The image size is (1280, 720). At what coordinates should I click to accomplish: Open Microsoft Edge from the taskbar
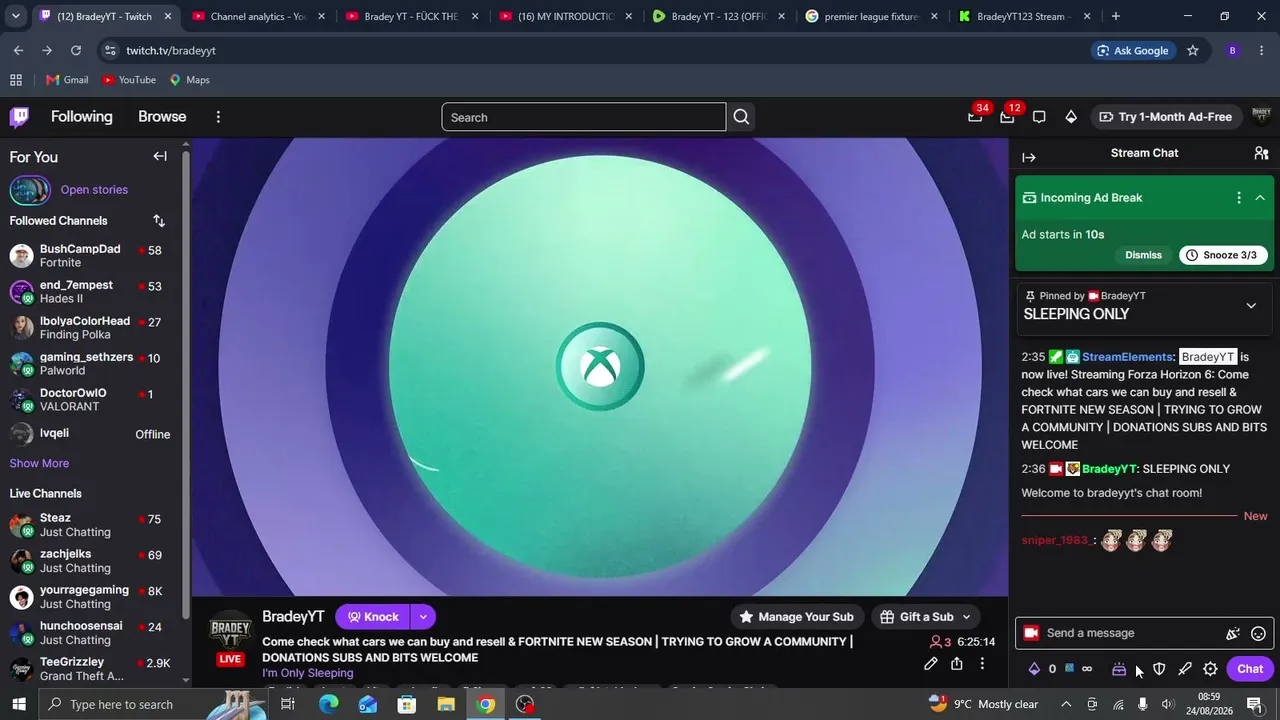(328, 704)
